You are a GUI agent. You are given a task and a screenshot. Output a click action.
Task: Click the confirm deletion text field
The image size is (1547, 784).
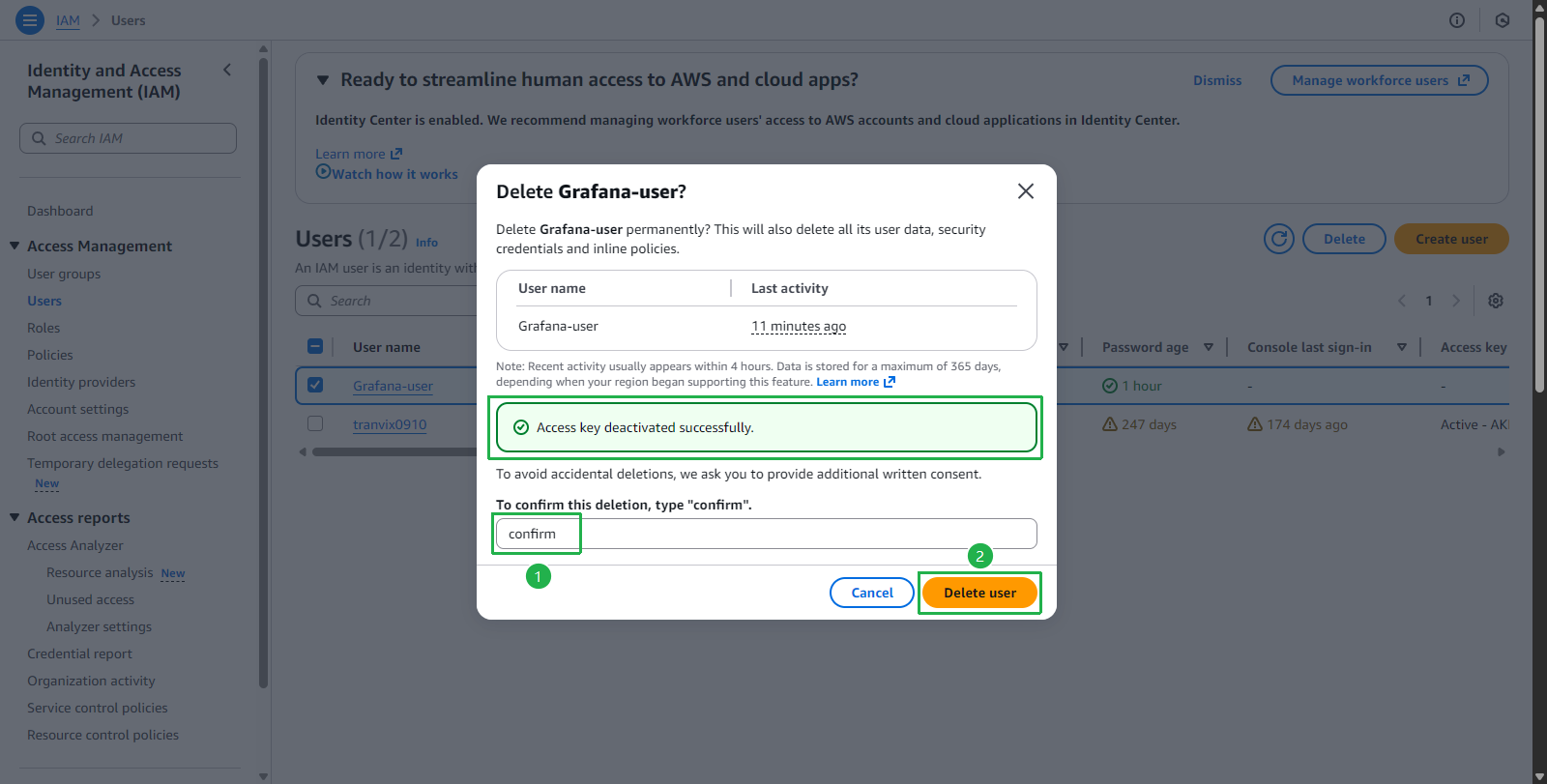[x=767, y=534]
